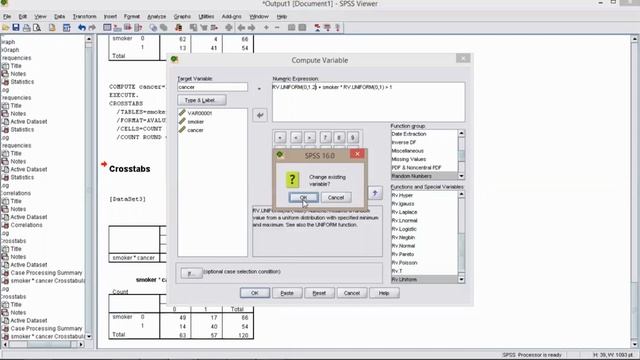Click Cancel at bottom of Compute Variable dialog
This screenshot has height=360, width=640.
coord(352,293)
